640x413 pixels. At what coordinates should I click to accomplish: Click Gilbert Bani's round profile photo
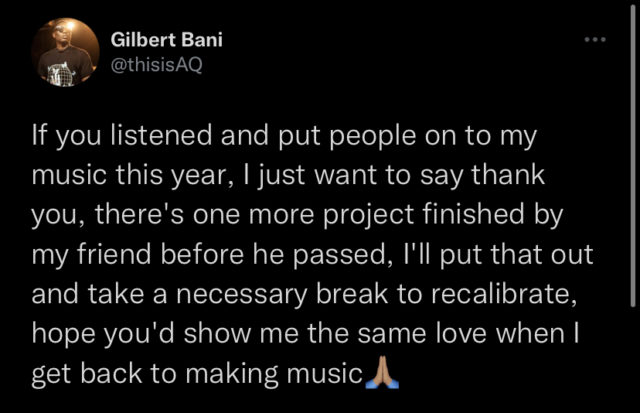coord(65,52)
